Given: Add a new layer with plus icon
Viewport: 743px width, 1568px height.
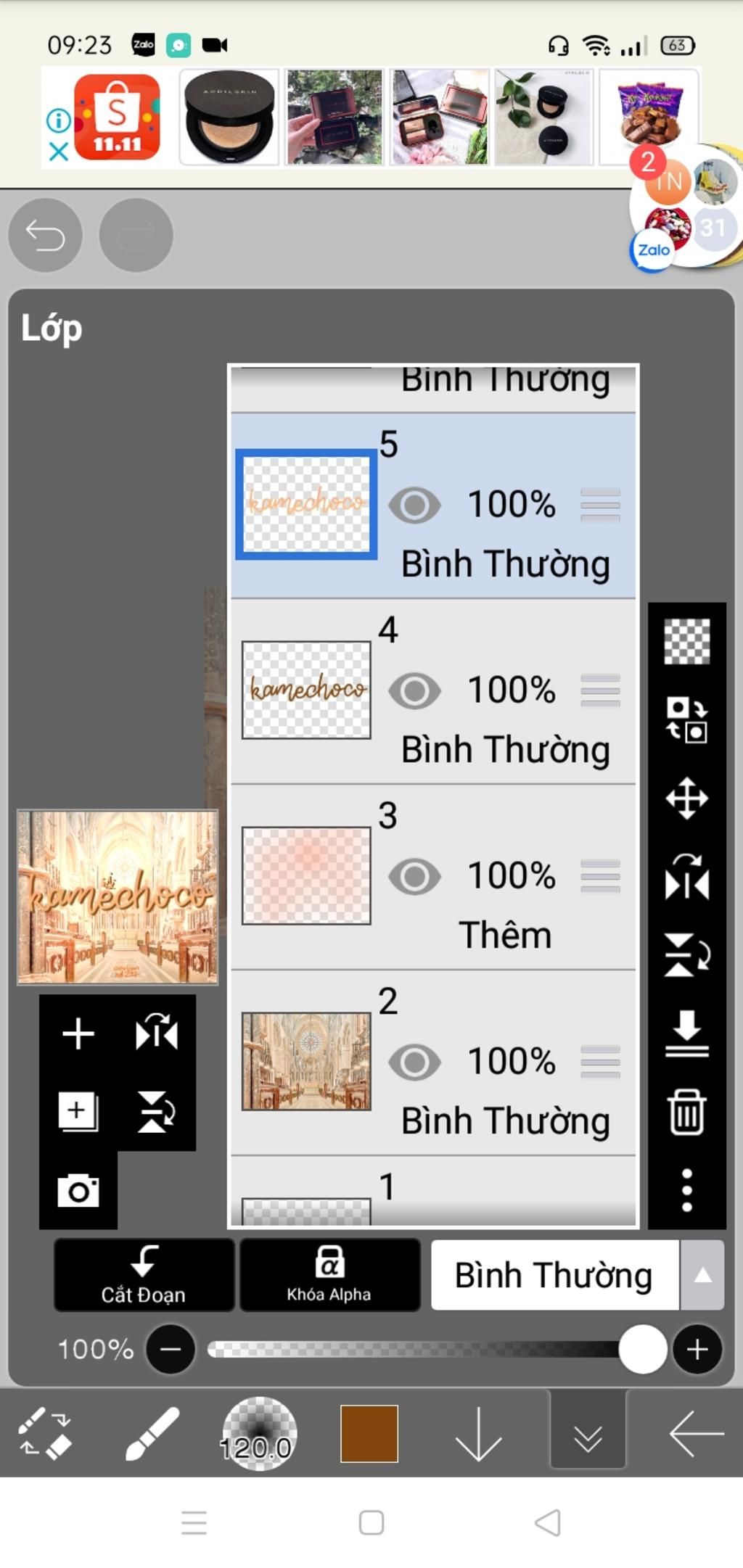Looking at the screenshot, I should (78, 1033).
